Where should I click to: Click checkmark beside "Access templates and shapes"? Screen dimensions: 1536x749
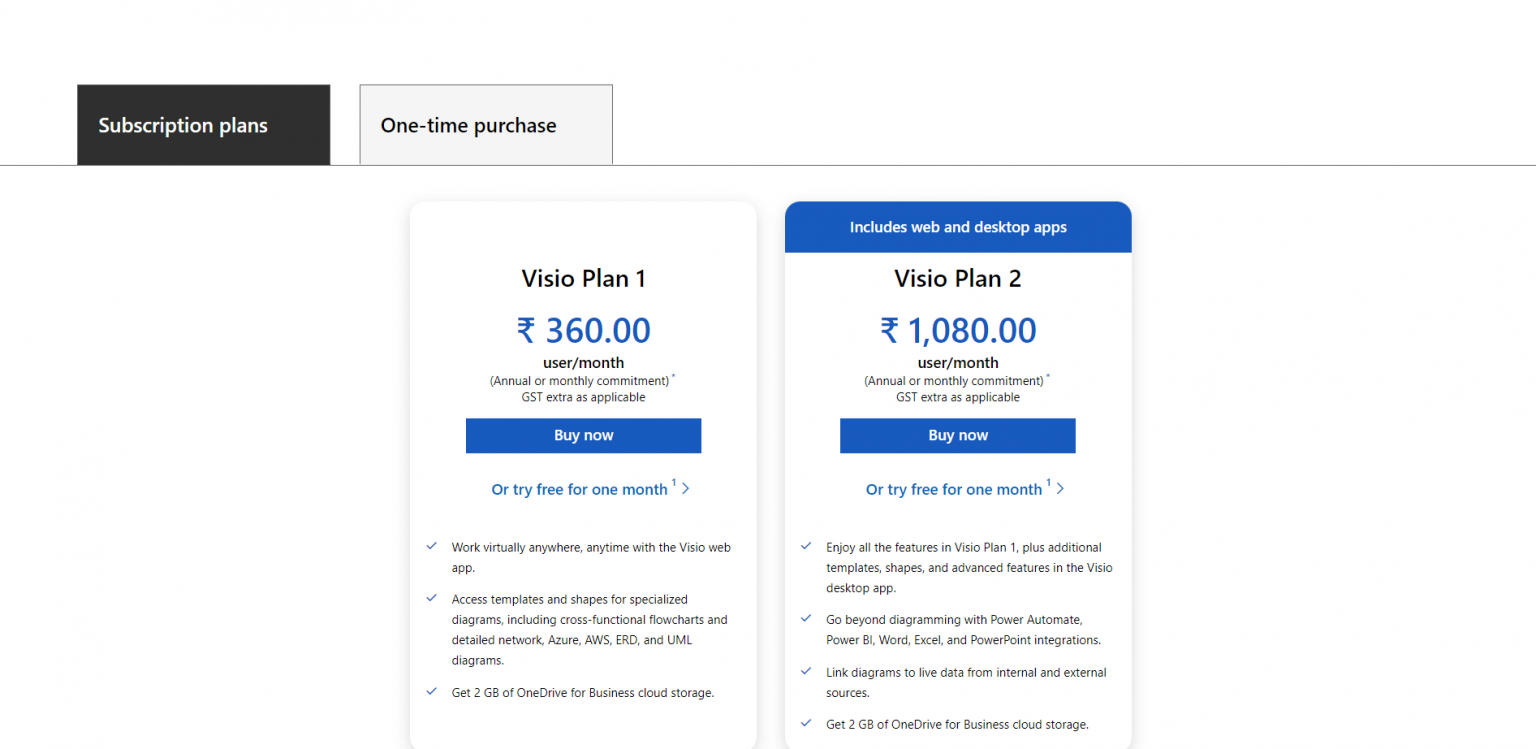tap(432, 598)
